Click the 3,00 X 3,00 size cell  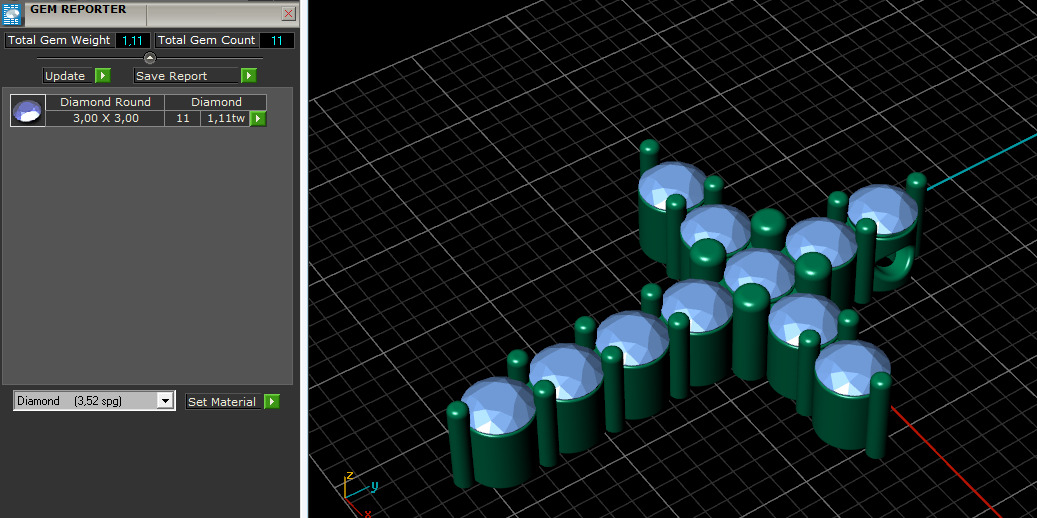point(105,118)
